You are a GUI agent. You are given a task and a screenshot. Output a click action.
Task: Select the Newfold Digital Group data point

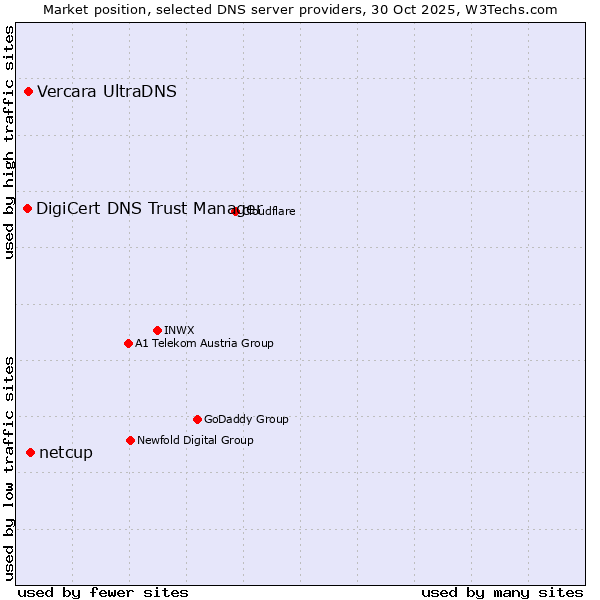point(130,440)
